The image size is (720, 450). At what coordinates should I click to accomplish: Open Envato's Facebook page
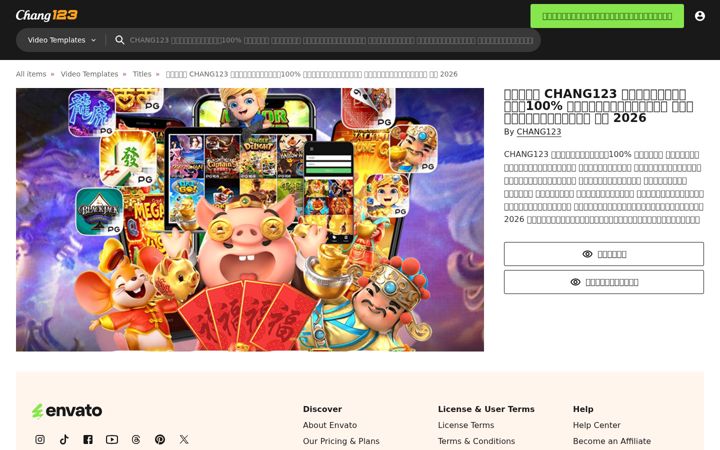88,439
